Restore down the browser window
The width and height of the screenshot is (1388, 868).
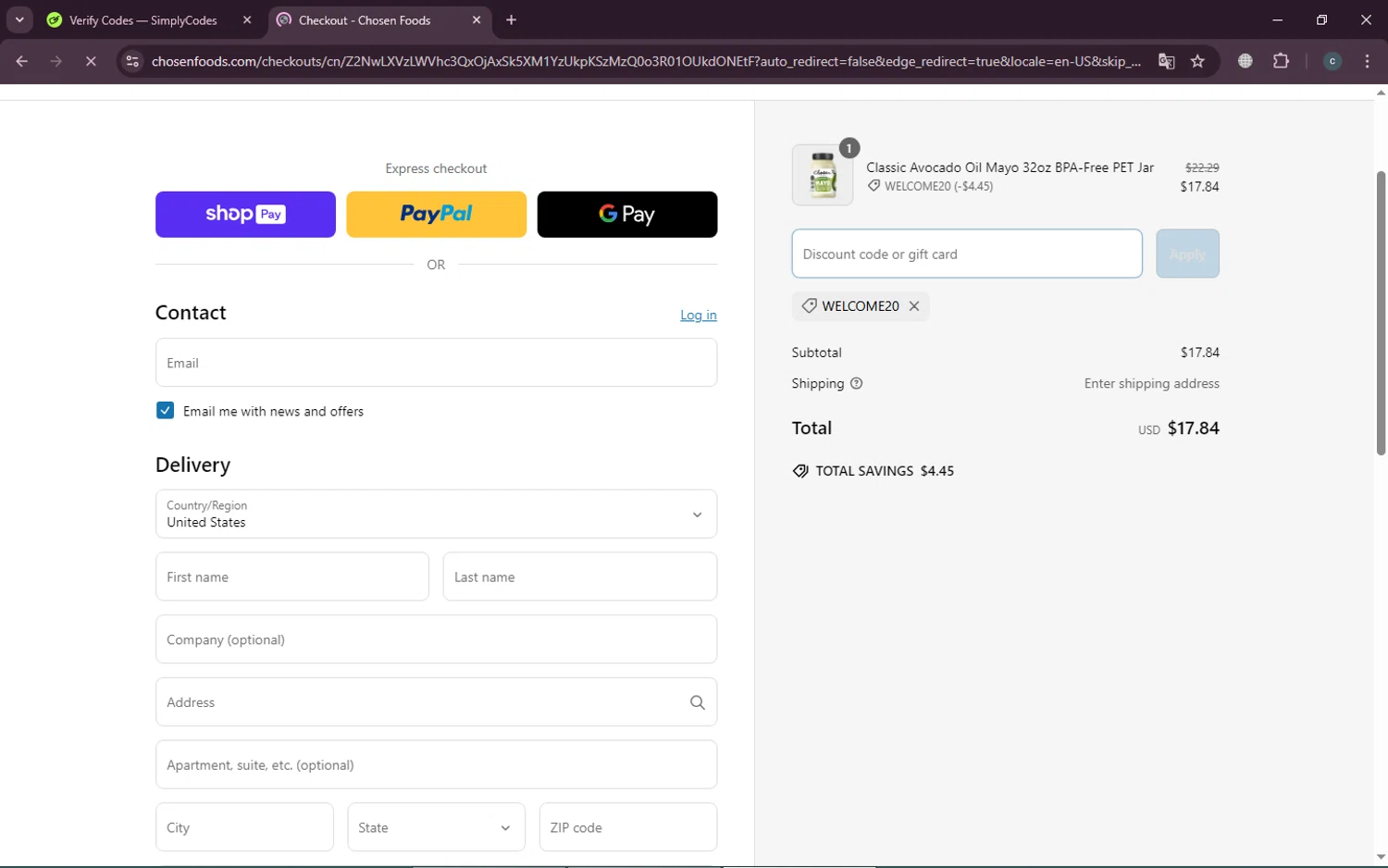pyautogui.click(x=1321, y=20)
